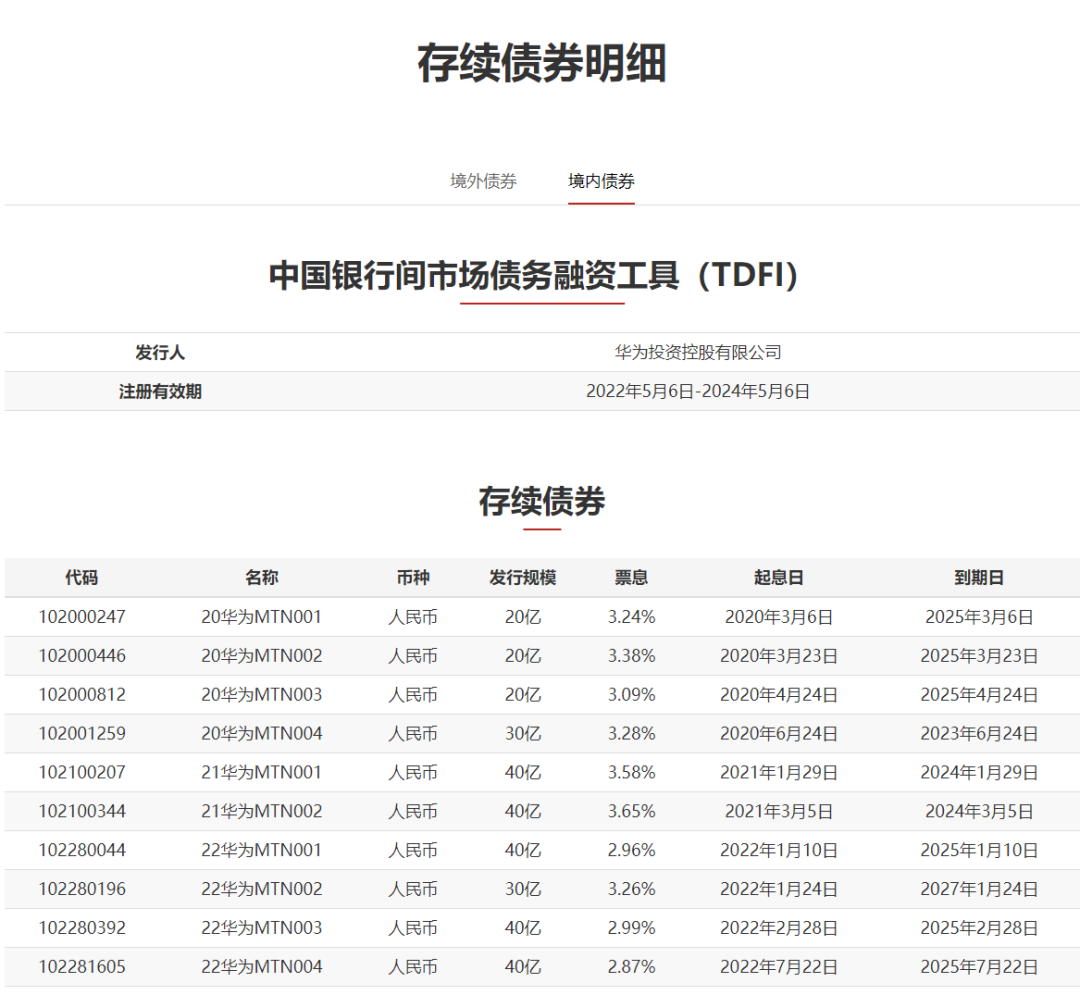Click the 2.96% coupon value

click(632, 850)
